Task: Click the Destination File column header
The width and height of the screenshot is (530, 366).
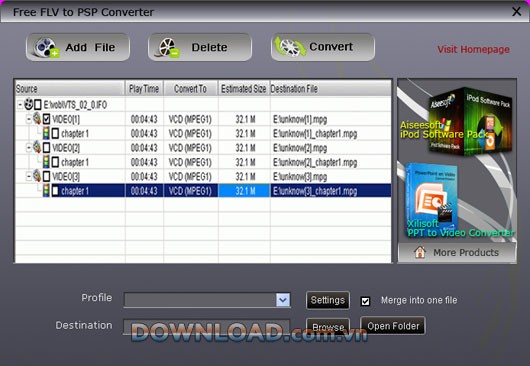Action: pos(331,89)
